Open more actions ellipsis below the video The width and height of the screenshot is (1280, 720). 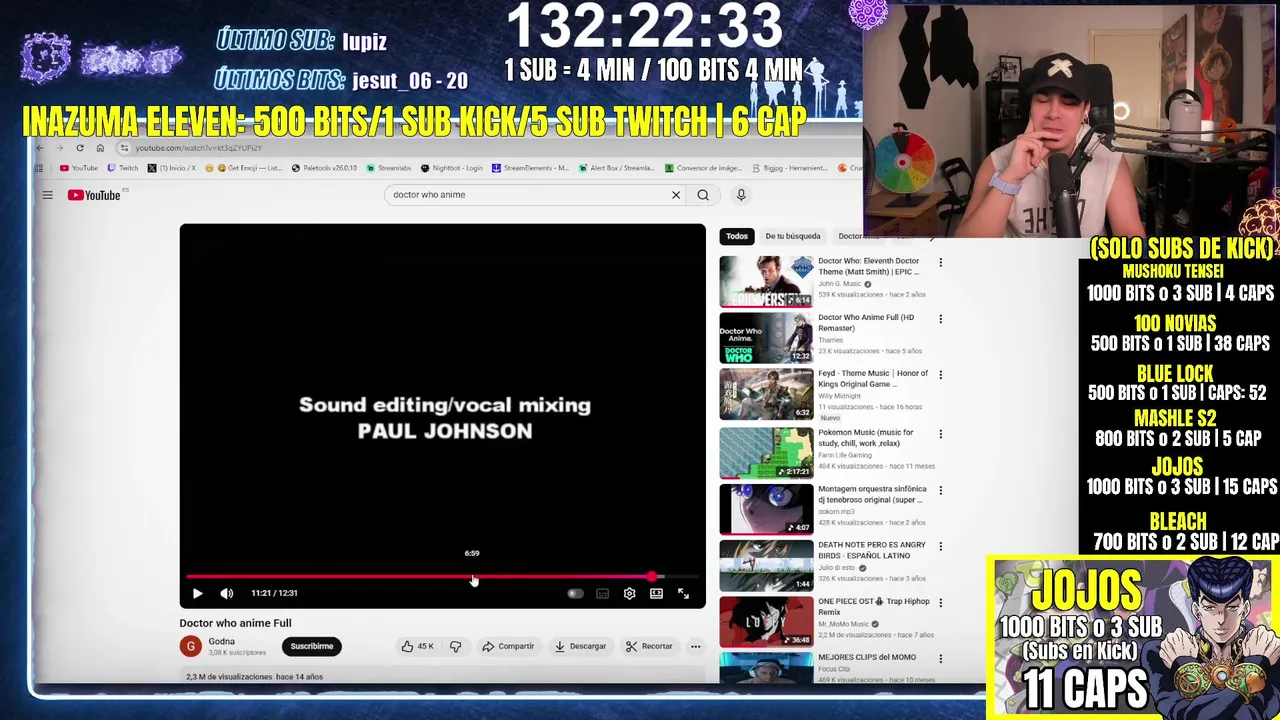pyautogui.click(x=695, y=646)
